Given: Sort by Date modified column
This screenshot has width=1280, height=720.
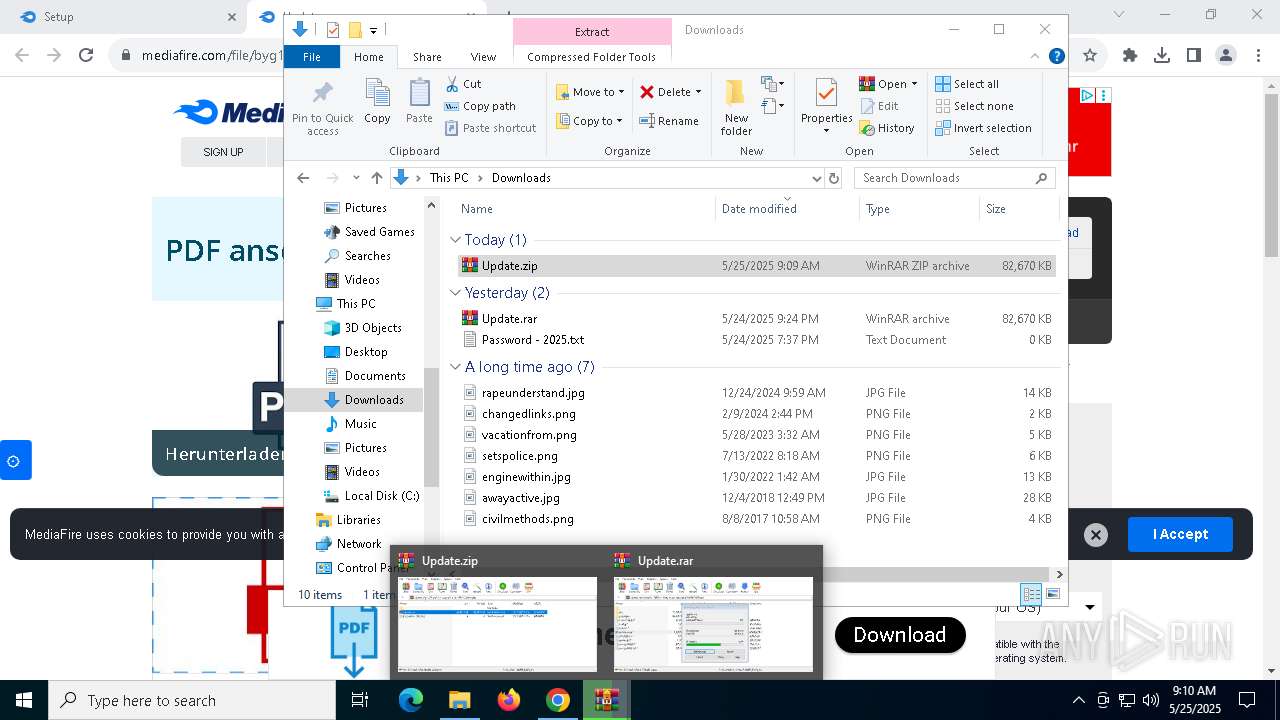Looking at the screenshot, I should click(x=787, y=209).
